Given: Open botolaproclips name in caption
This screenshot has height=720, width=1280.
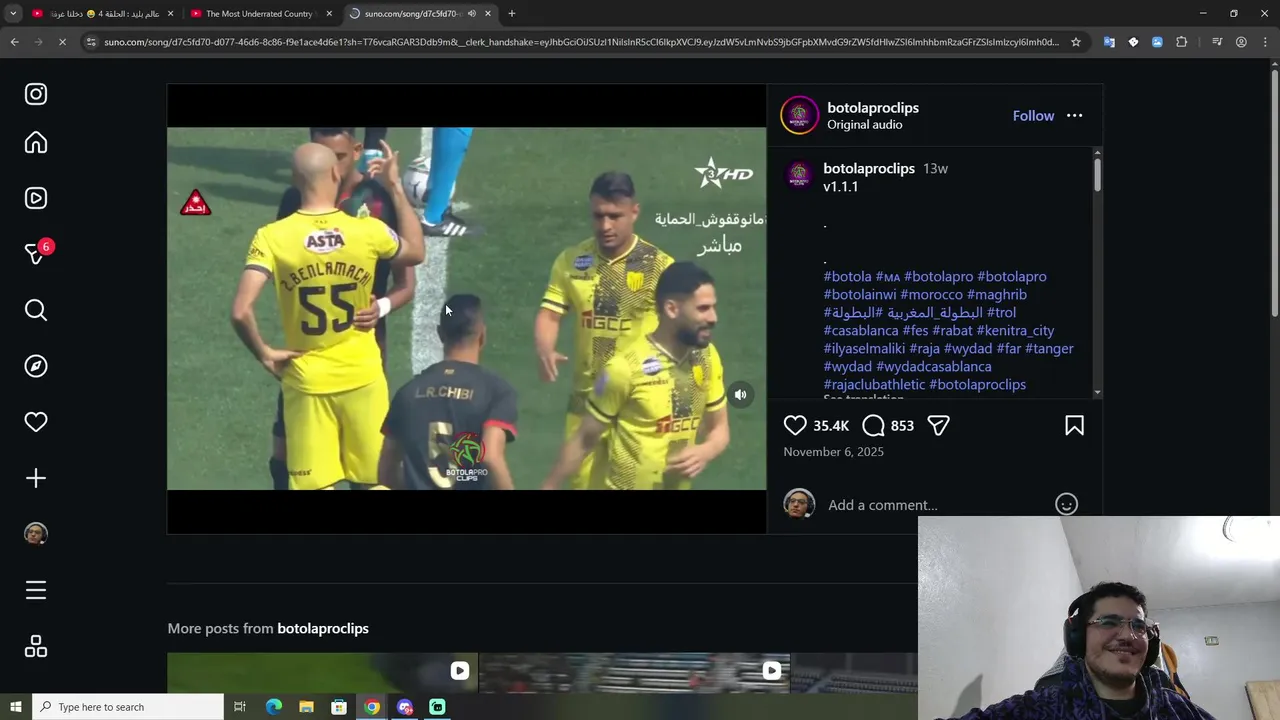Looking at the screenshot, I should (869, 169).
